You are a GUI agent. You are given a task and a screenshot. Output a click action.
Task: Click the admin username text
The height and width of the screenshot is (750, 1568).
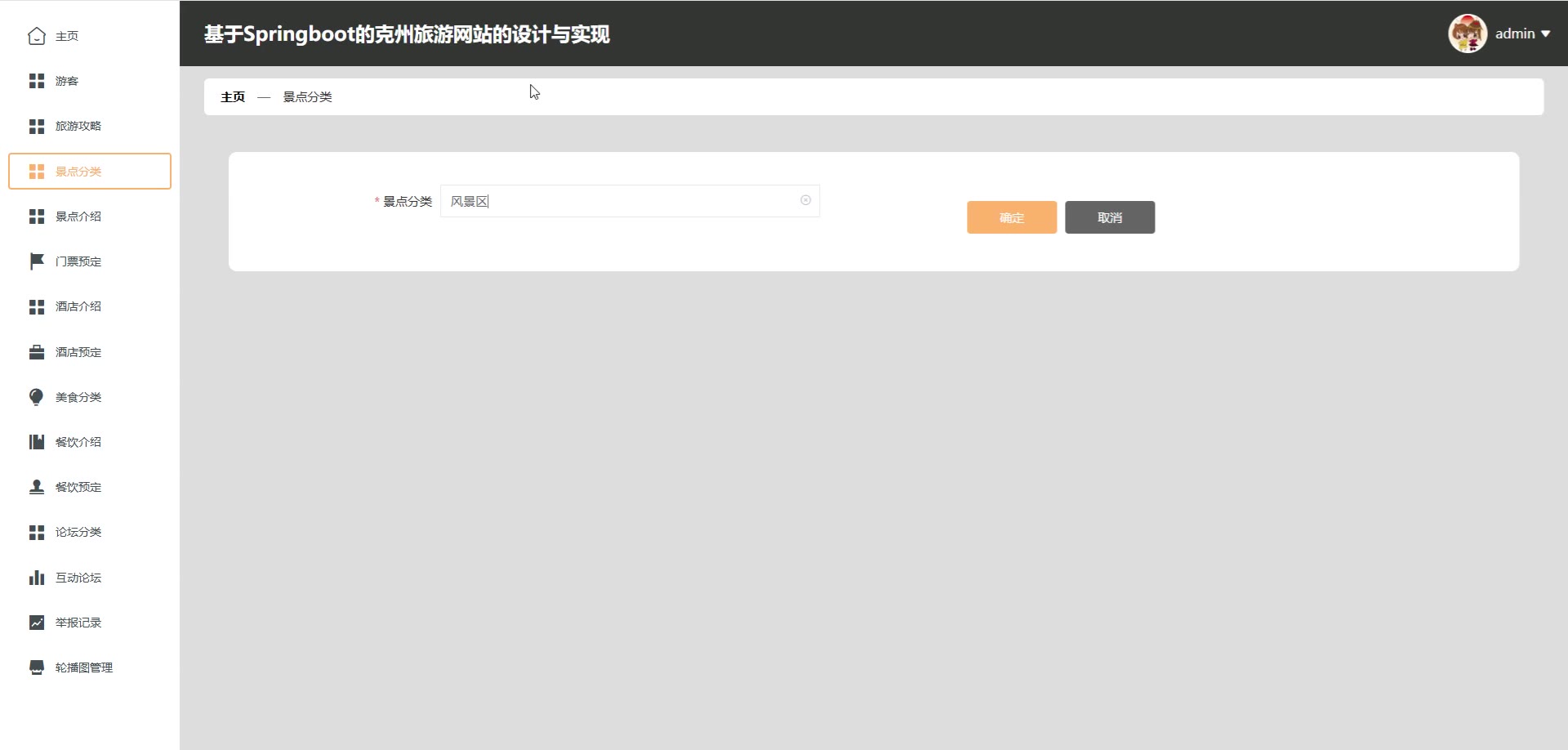(x=1515, y=33)
